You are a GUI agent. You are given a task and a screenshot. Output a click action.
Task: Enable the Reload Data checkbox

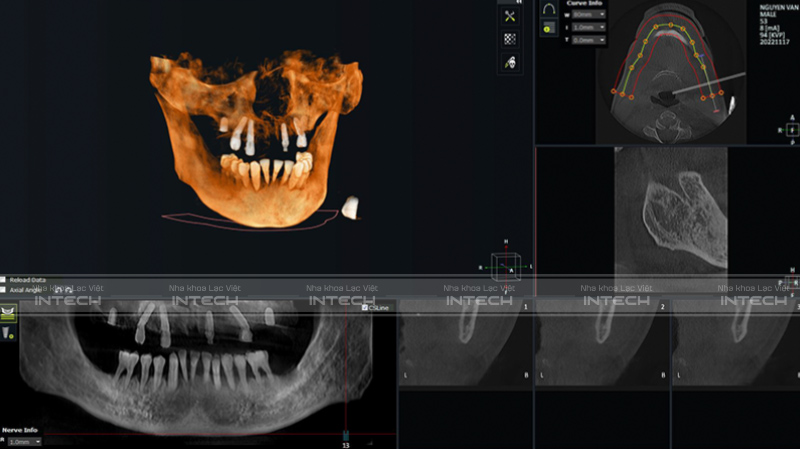coord(4,280)
